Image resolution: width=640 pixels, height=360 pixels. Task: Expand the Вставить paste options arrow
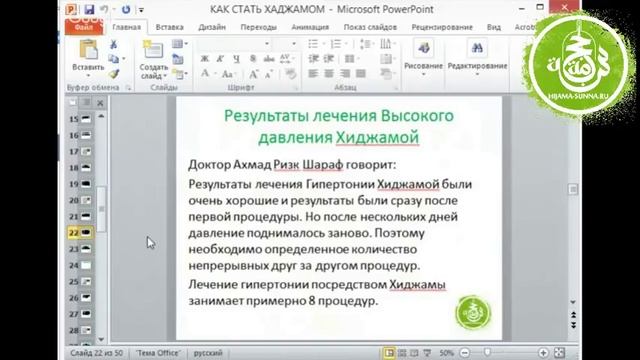pyautogui.click(x=88, y=76)
